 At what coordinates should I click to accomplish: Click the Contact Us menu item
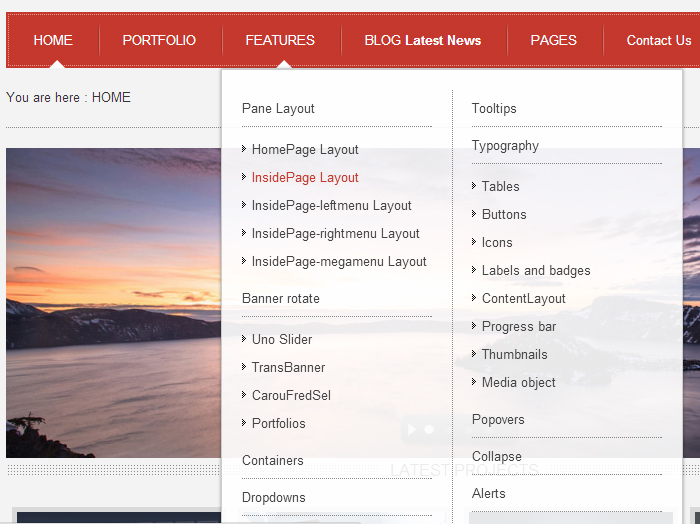658,40
